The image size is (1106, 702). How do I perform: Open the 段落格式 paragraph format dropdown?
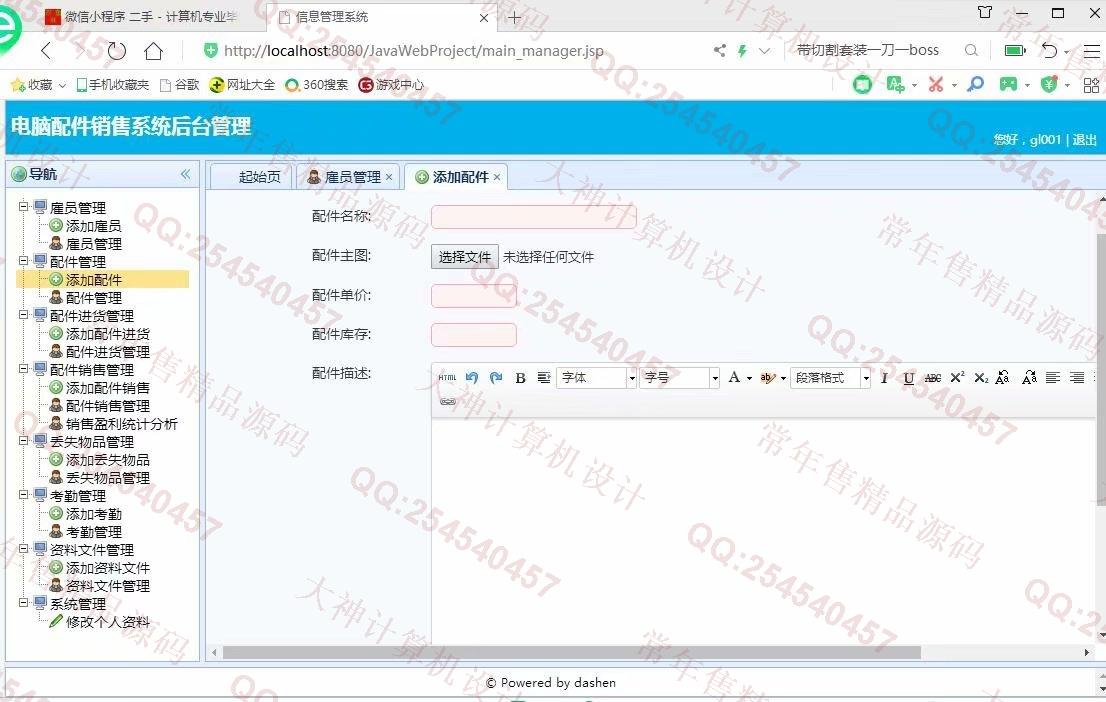[x=830, y=377]
